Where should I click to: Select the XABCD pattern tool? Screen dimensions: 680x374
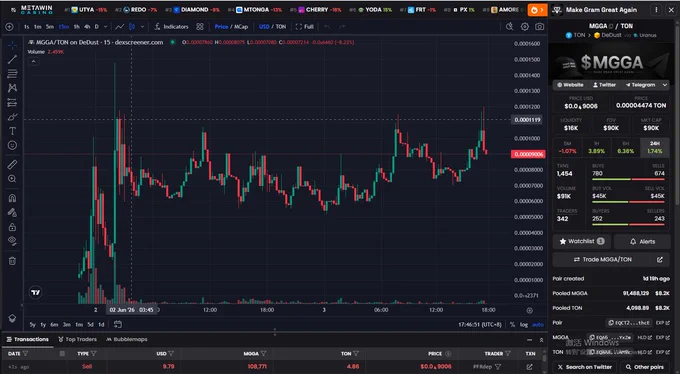[x=12, y=88]
